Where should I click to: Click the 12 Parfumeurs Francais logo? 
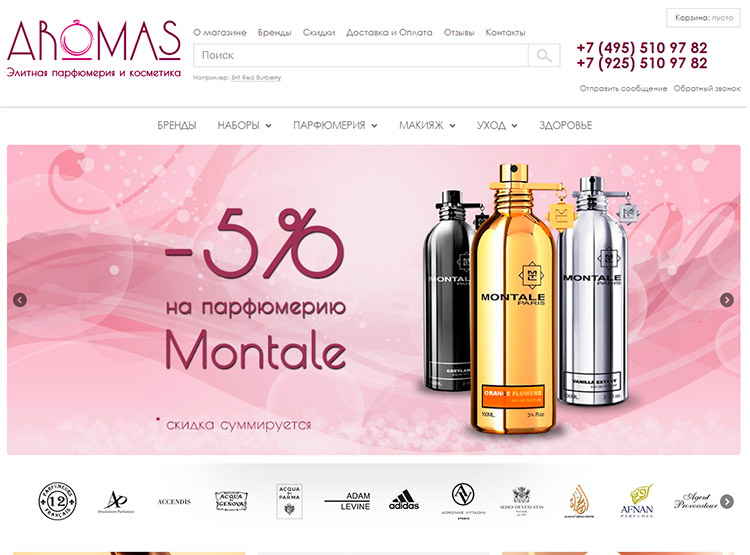pos(57,501)
